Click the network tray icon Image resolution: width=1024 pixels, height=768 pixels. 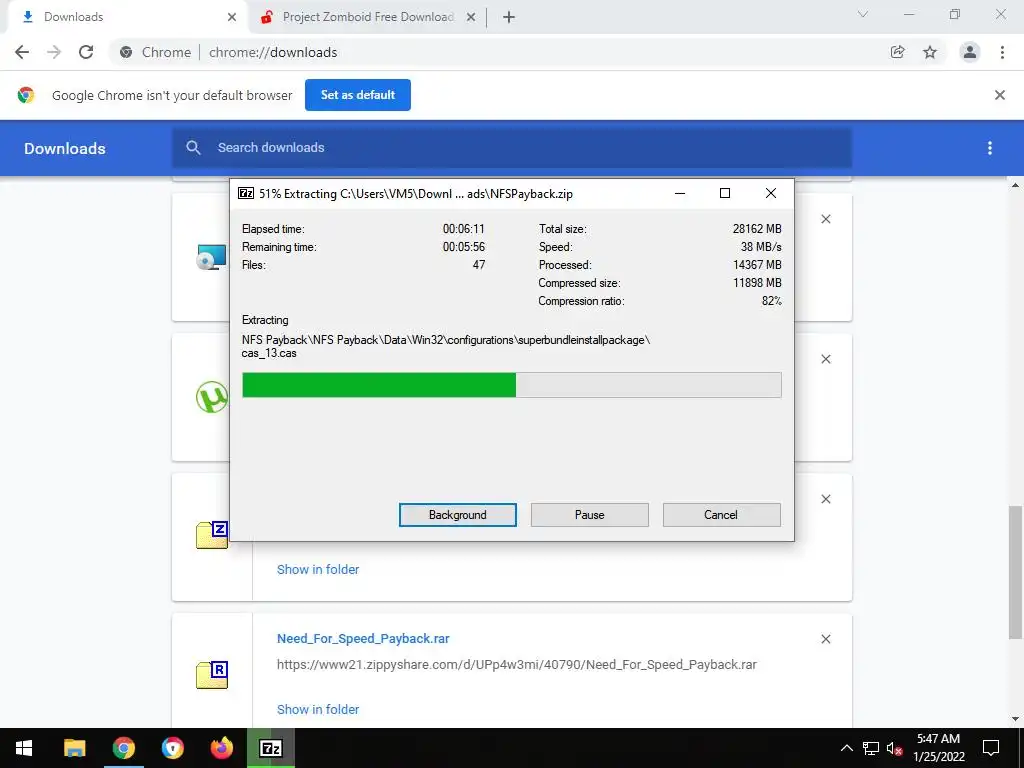pos(871,748)
